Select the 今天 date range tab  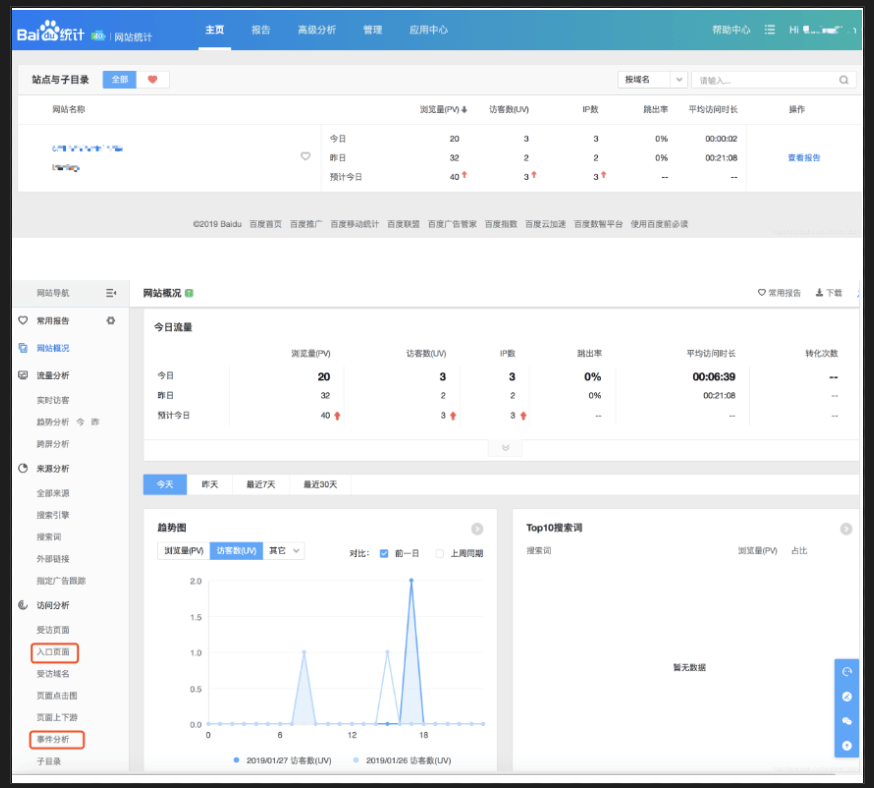[165, 484]
